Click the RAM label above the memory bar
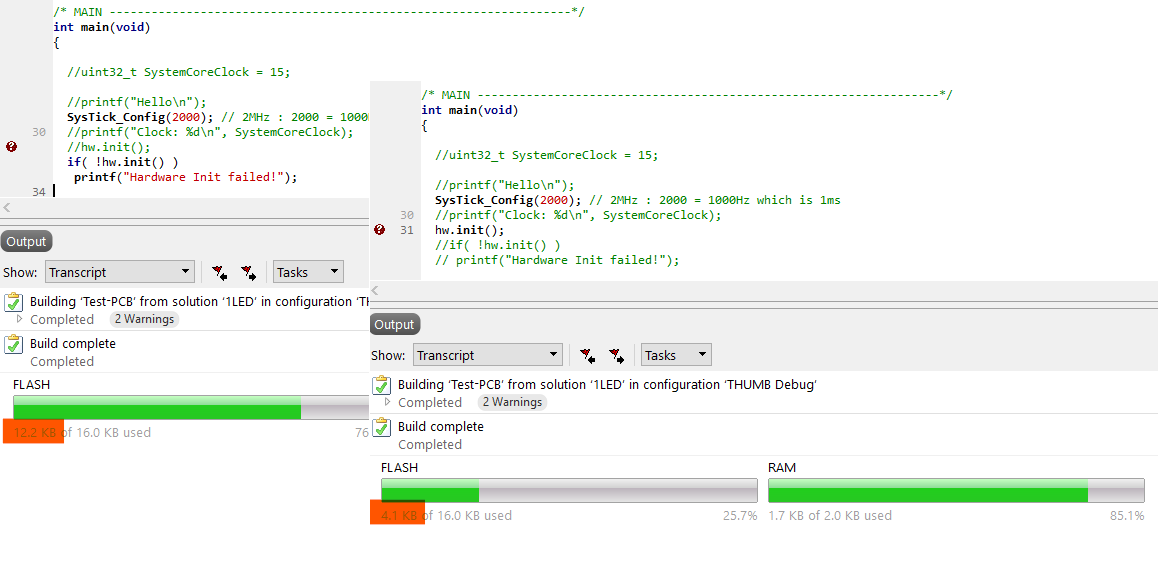This screenshot has width=1162, height=561. [783, 468]
